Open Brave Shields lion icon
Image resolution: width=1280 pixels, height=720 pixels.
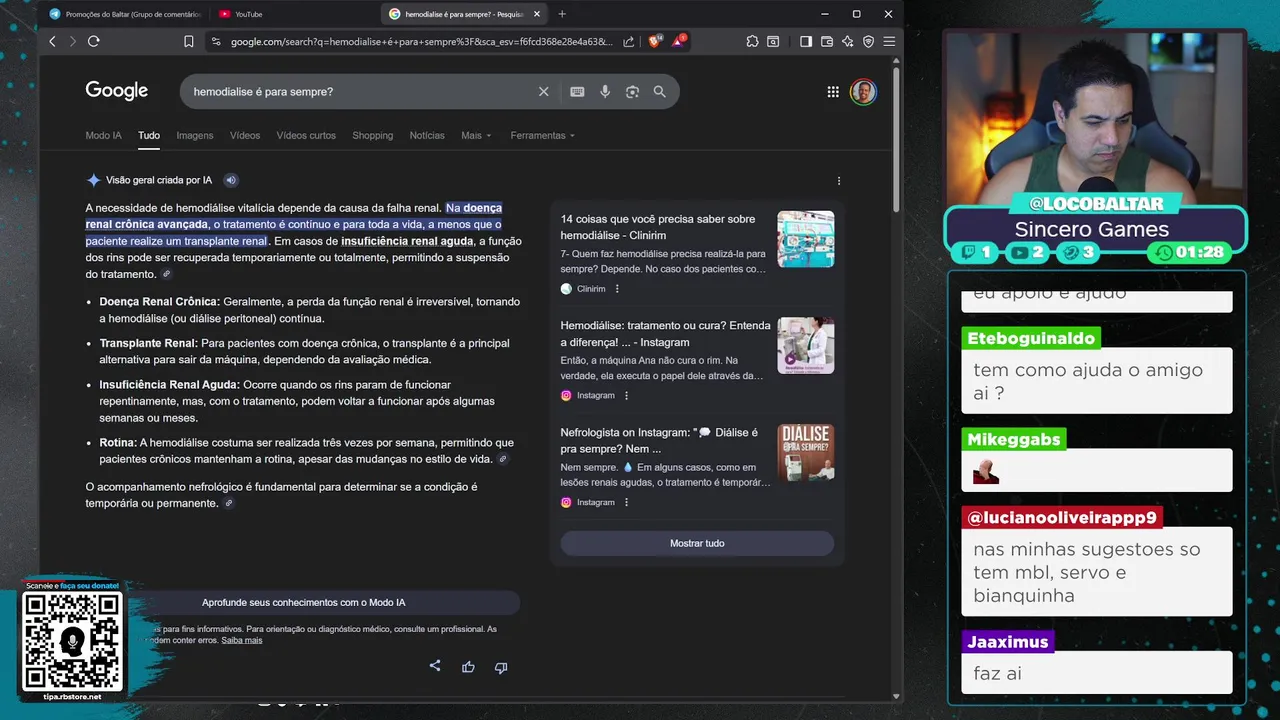[656, 41]
